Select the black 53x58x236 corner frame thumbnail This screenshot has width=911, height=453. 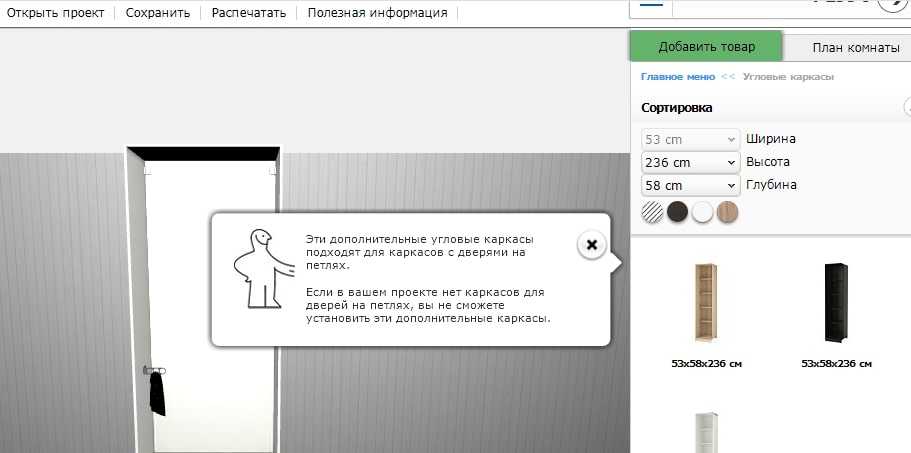click(x=836, y=305)
